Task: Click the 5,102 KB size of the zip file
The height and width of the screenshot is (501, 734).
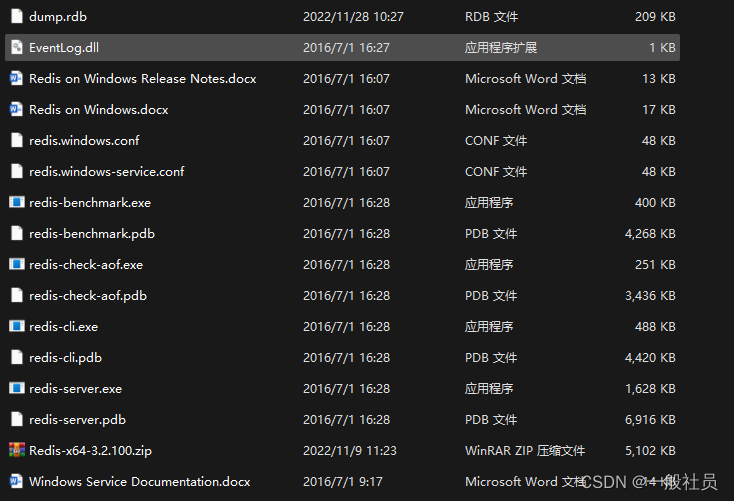Action: pyautogui.click(x=650, y=450)
